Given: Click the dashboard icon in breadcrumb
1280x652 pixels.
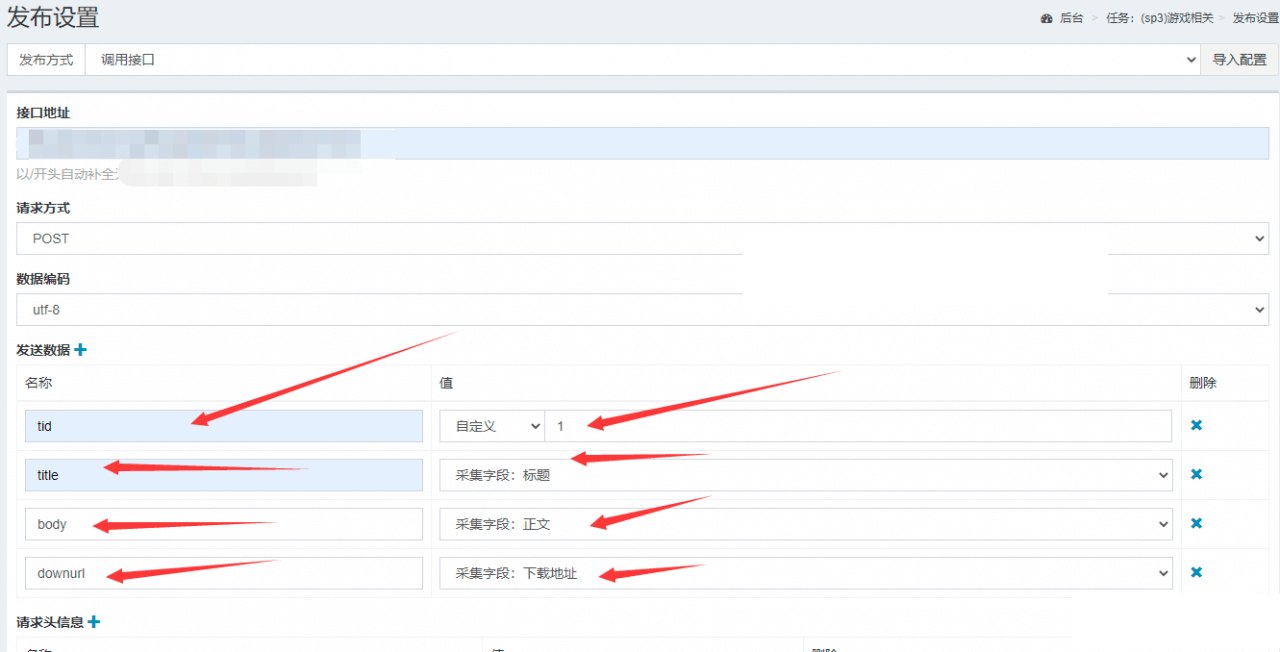Looking at the screenshot, I should point(1046,18).
